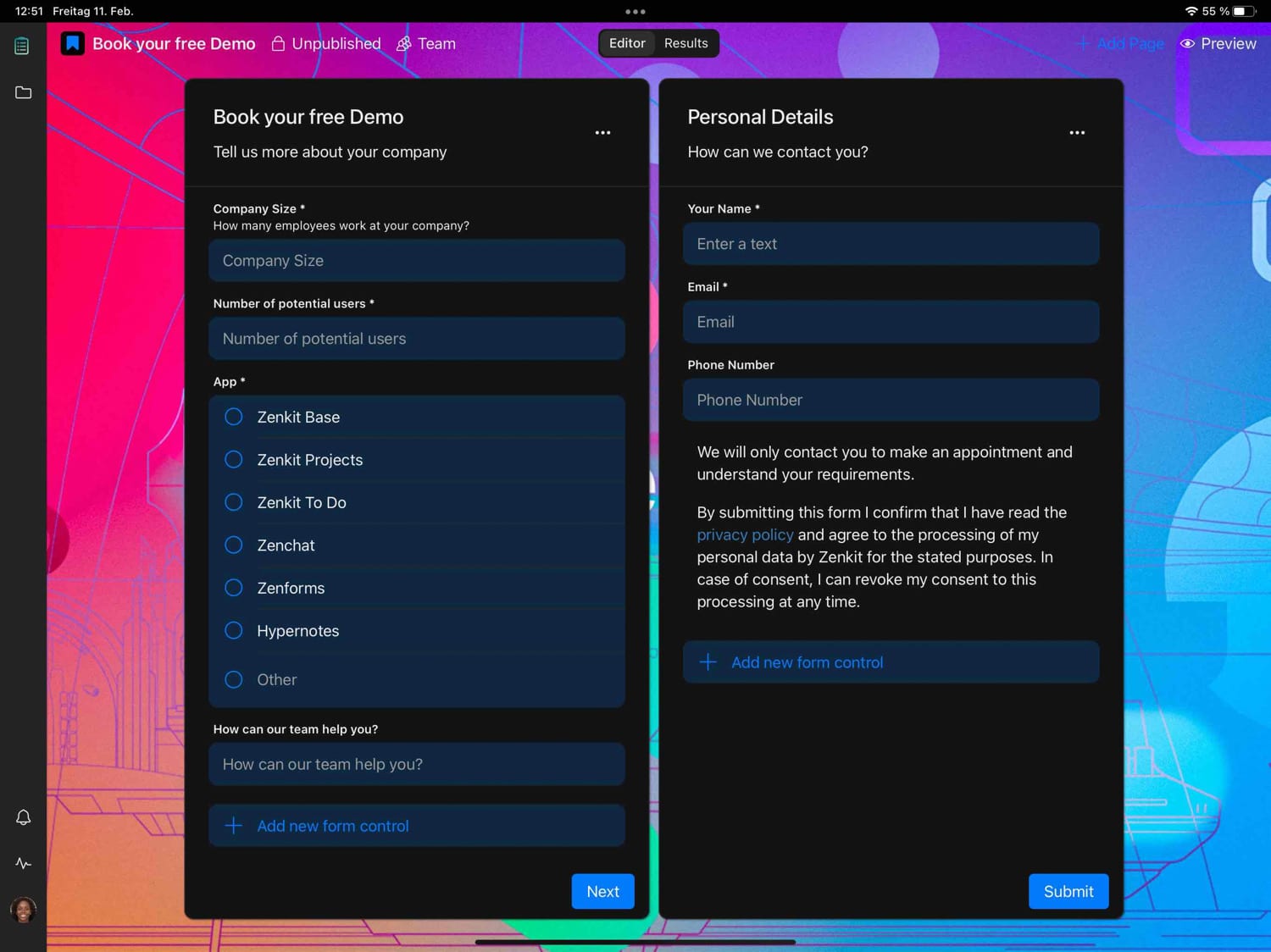Open the forms list icon in sidebar
Image resolution: width=1271 pixels, height=952 pixels.
[x=22, y=46]
